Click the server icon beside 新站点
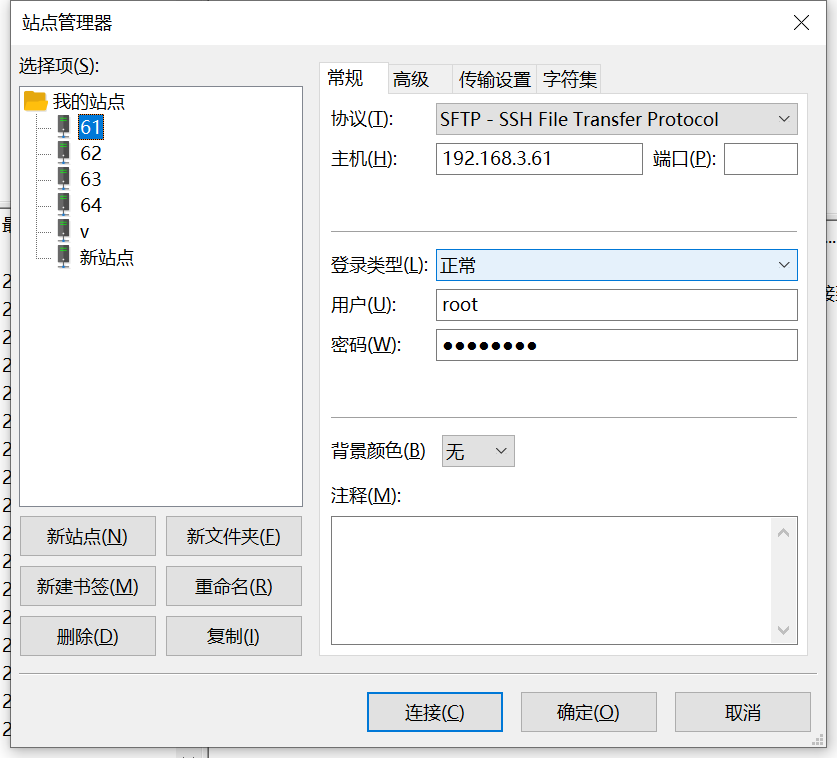This screenshot has width=837, height=758. [64, 257]
